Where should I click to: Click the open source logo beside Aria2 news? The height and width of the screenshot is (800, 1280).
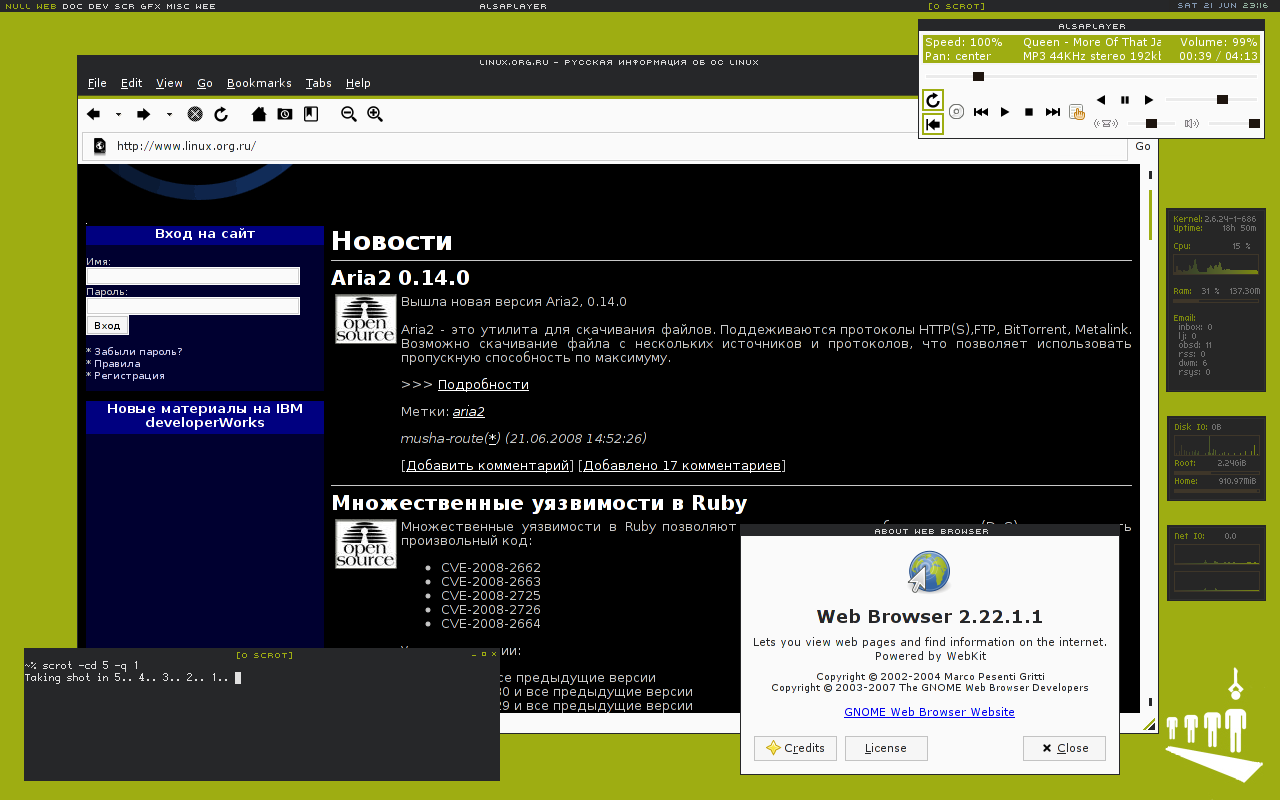pos(365,319)
